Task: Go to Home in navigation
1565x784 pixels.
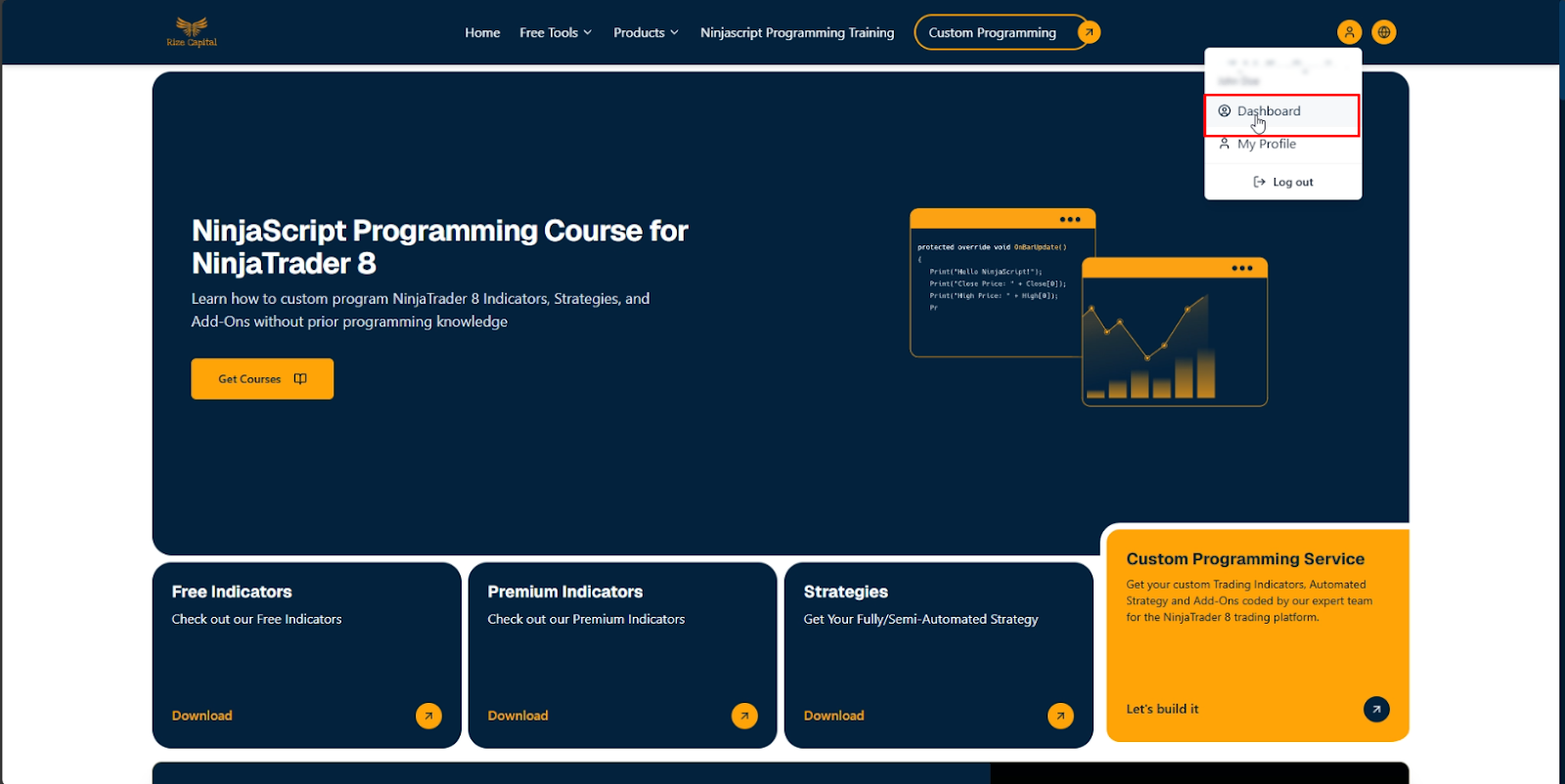Action: point(482,32)
